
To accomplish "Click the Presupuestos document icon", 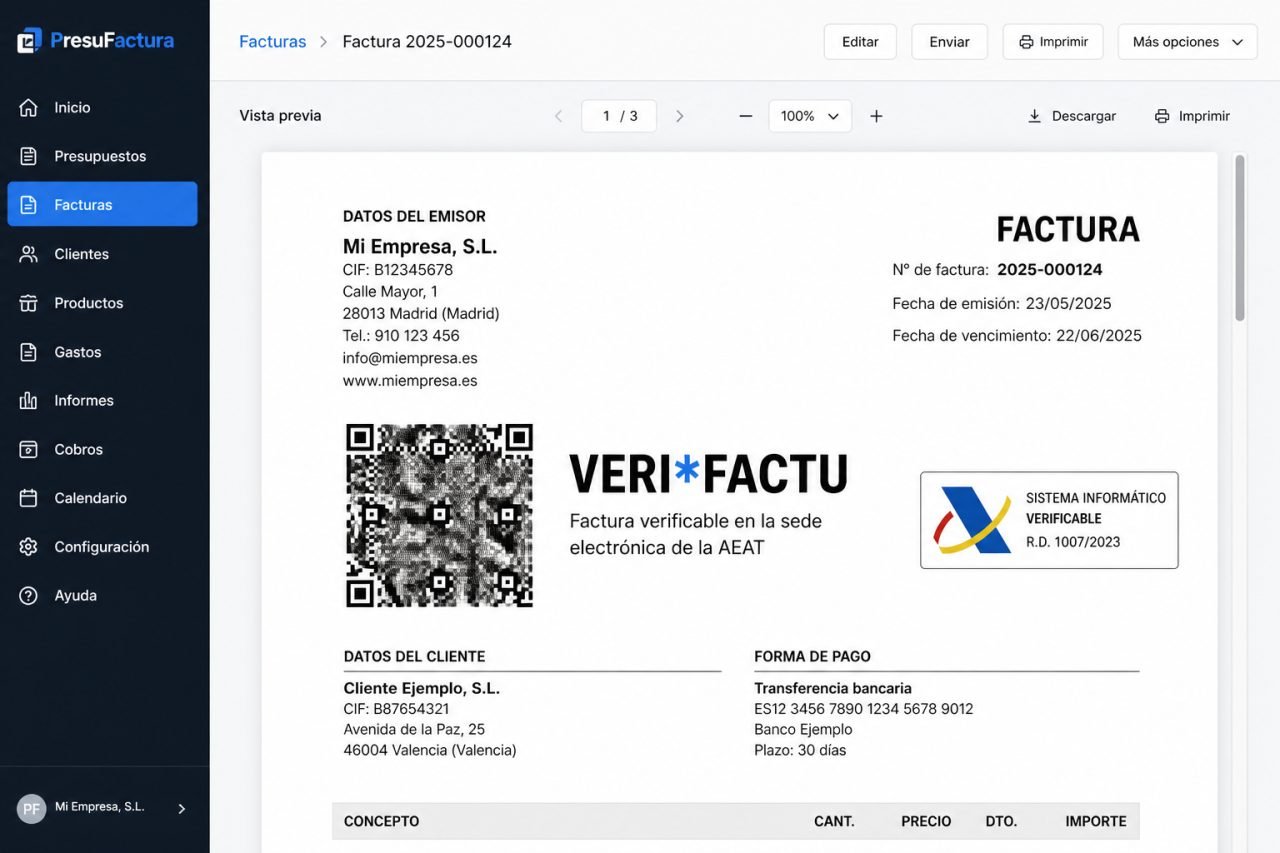I will click(28, 156).
